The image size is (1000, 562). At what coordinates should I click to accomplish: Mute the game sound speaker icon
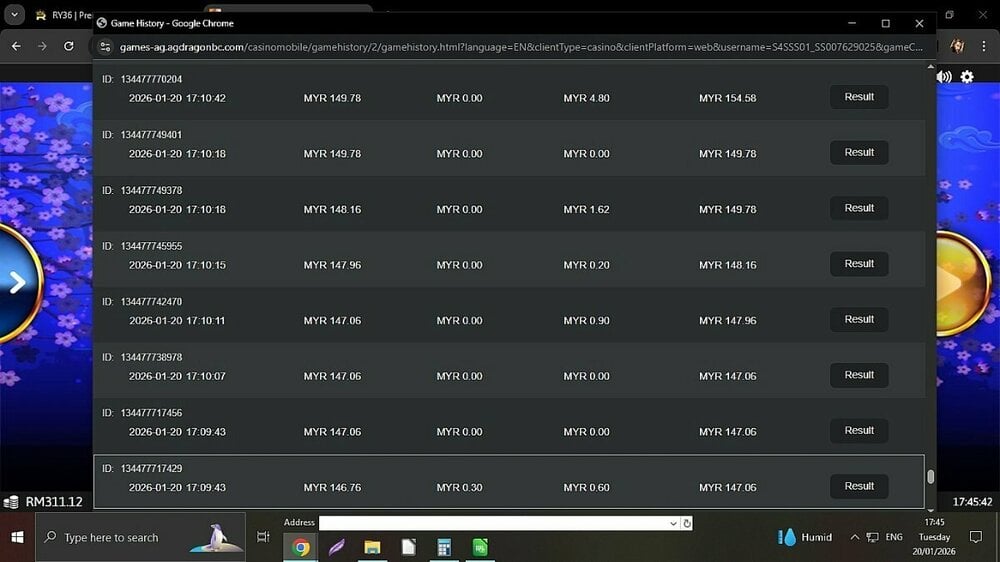944,77
